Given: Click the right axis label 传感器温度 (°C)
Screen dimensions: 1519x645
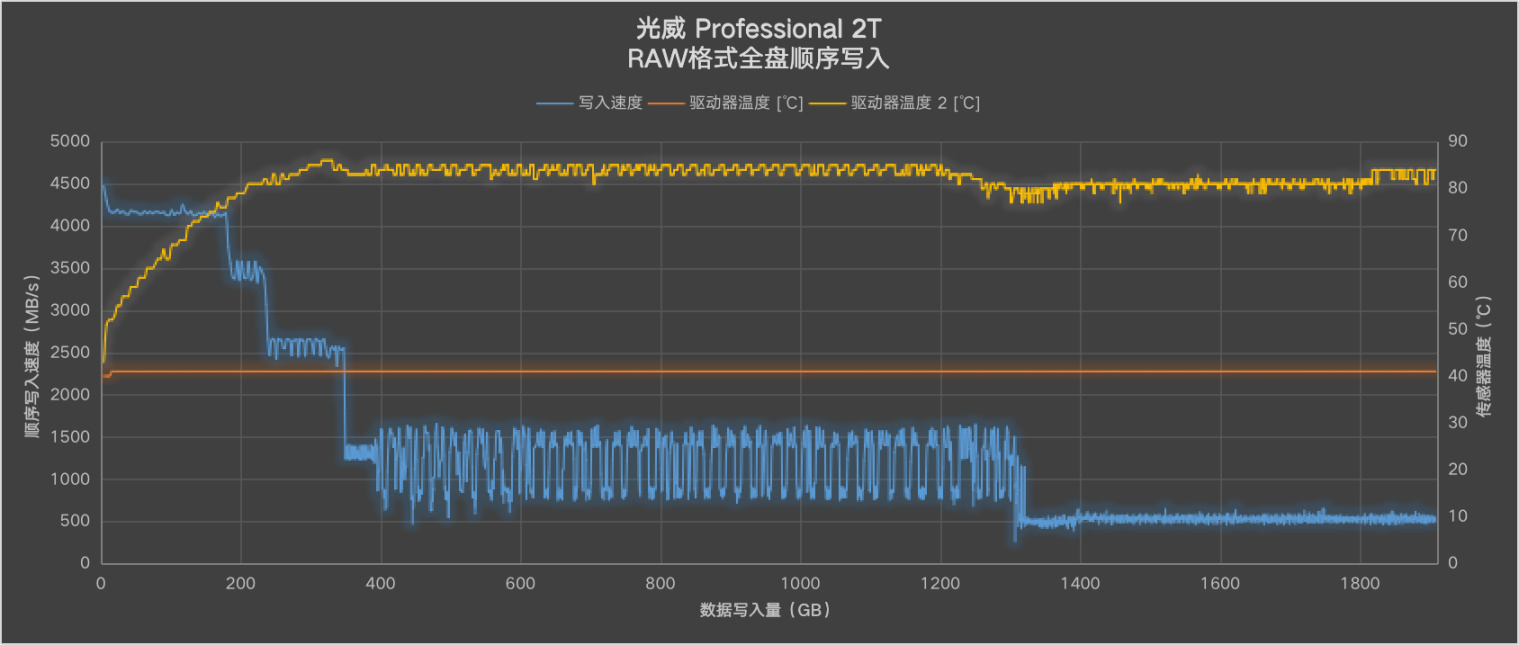Looking at the screenshot, I should (x=1483, y=355).
